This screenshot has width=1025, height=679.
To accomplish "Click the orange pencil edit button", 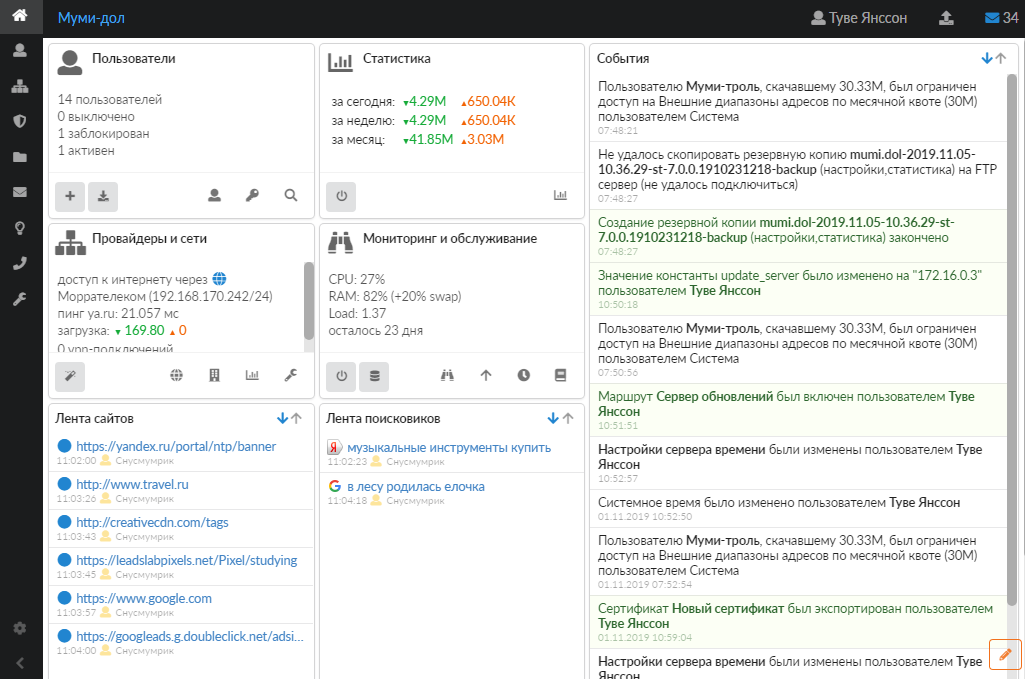I will [1005, 654].
